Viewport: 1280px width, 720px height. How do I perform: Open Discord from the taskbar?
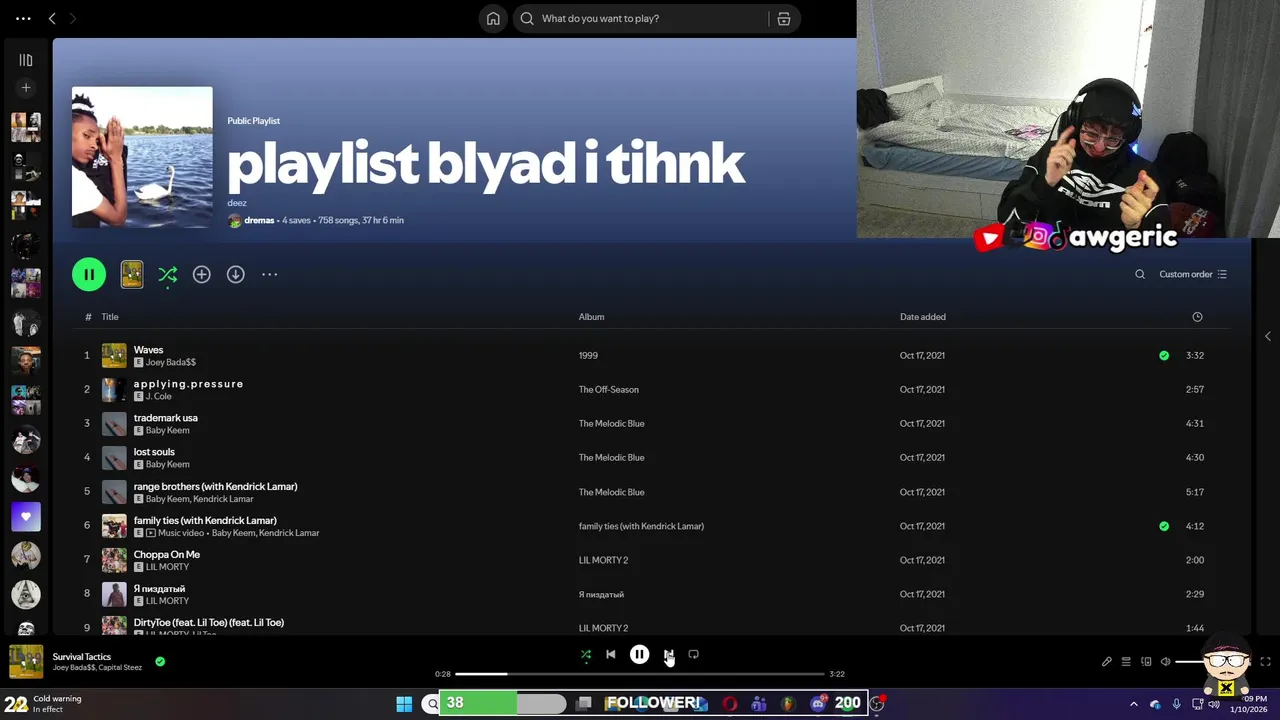tap(818, 704)
